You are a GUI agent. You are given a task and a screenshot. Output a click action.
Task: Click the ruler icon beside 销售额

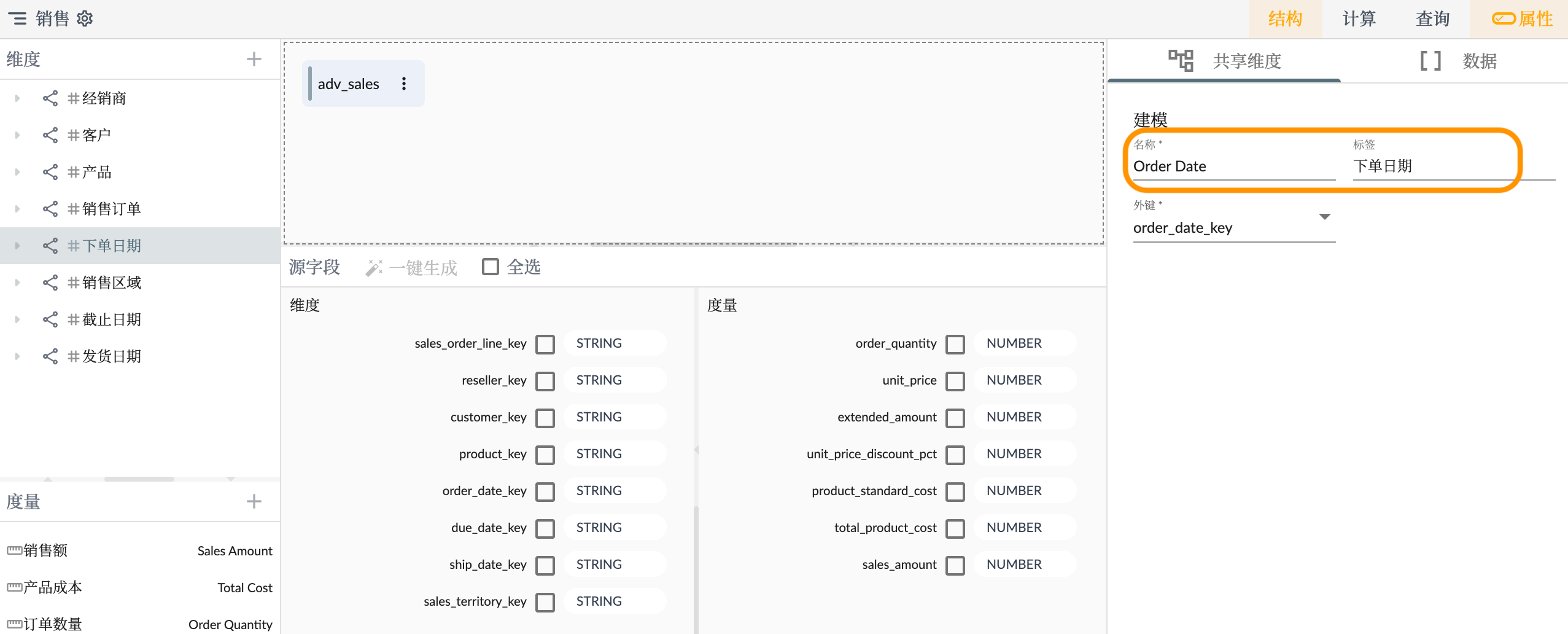14,550
